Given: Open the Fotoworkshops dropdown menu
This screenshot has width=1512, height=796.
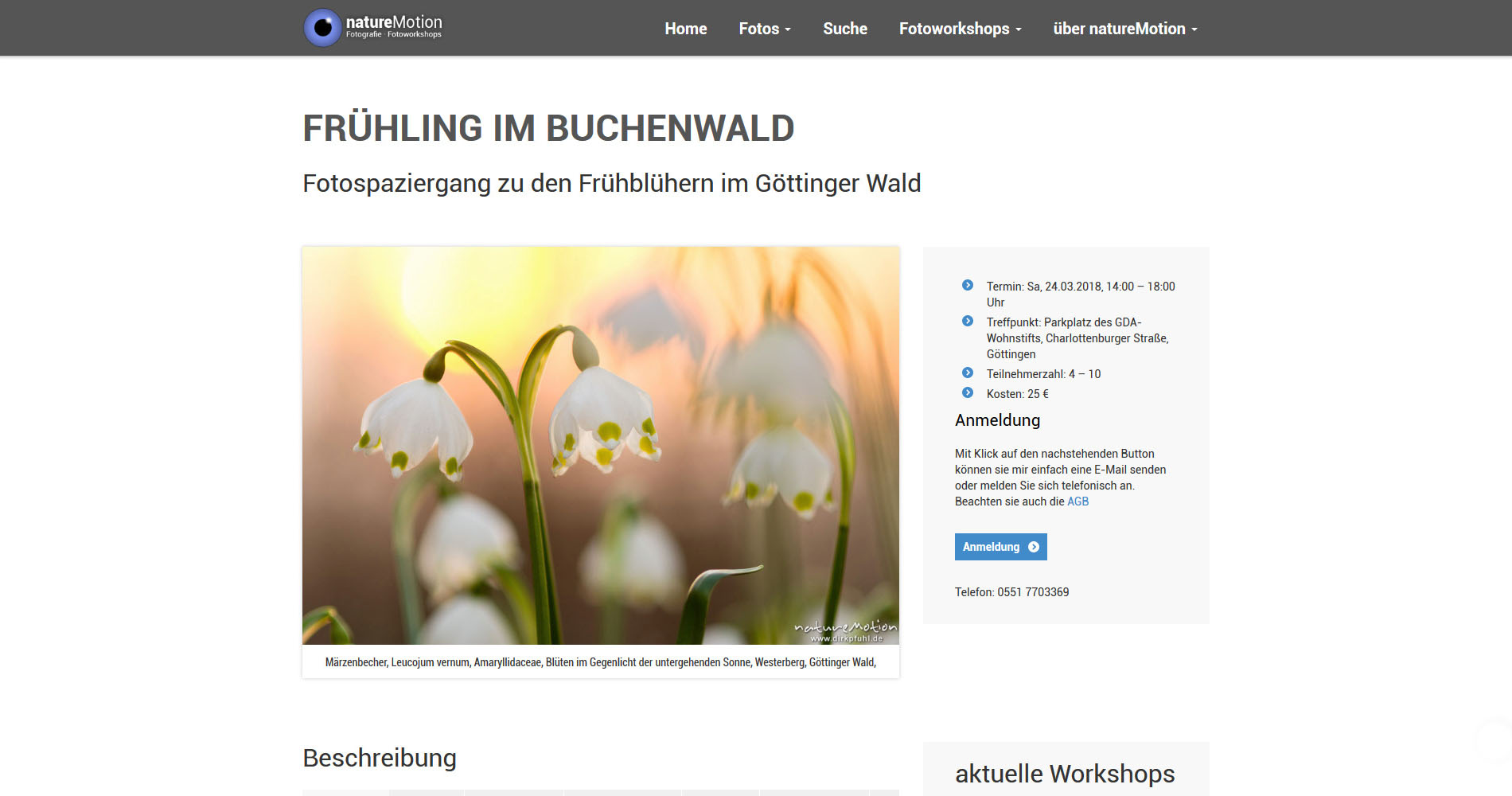Looking at the screenshot, I should coord(960,29).
